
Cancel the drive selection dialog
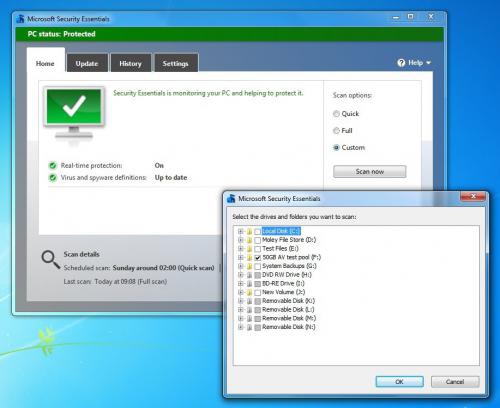455,382
